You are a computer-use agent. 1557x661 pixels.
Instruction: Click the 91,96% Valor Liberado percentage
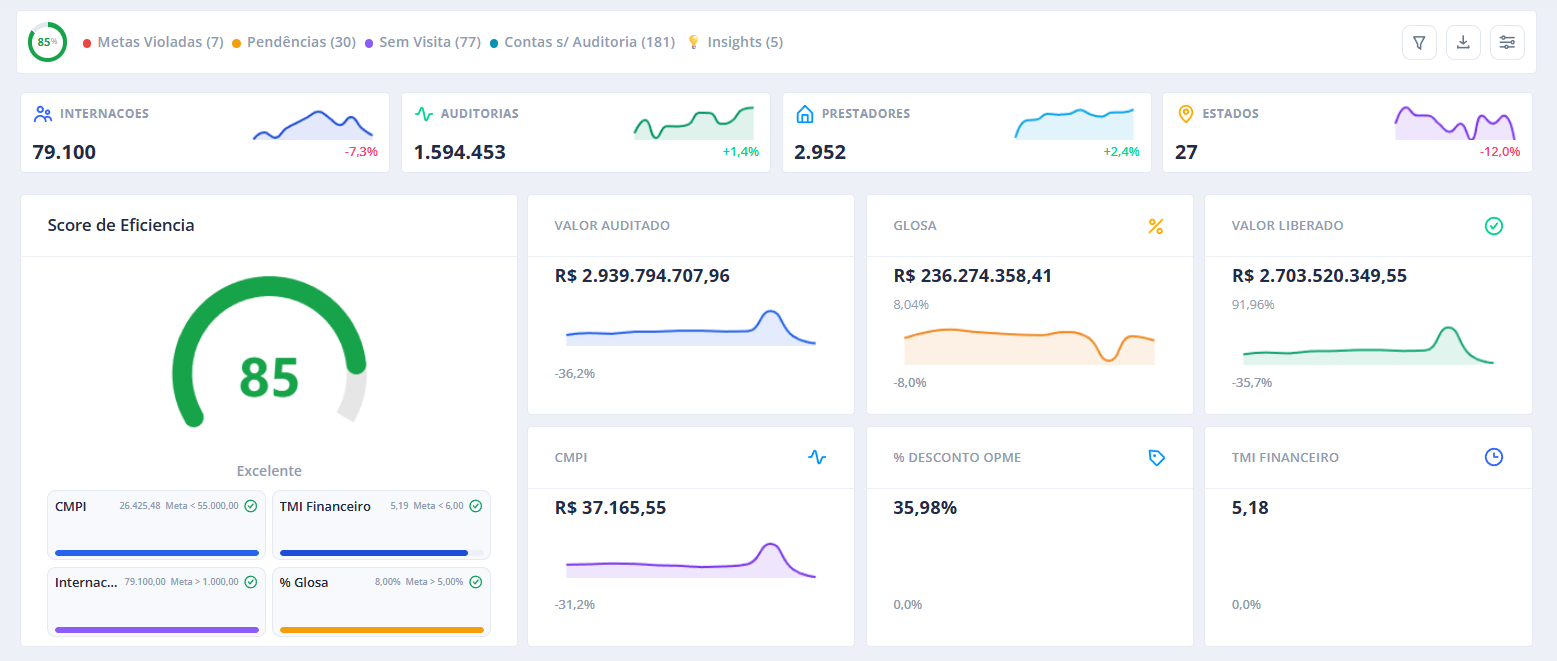pyautogui.click(x=1253, y=304)
